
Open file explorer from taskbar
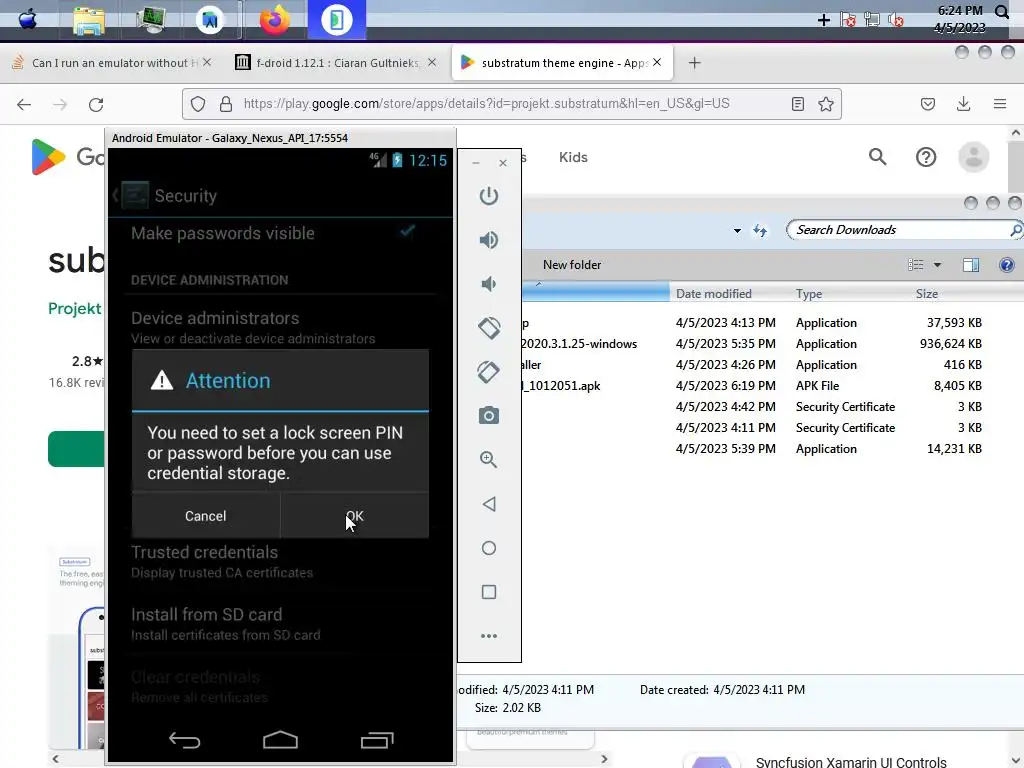(89, 20)
